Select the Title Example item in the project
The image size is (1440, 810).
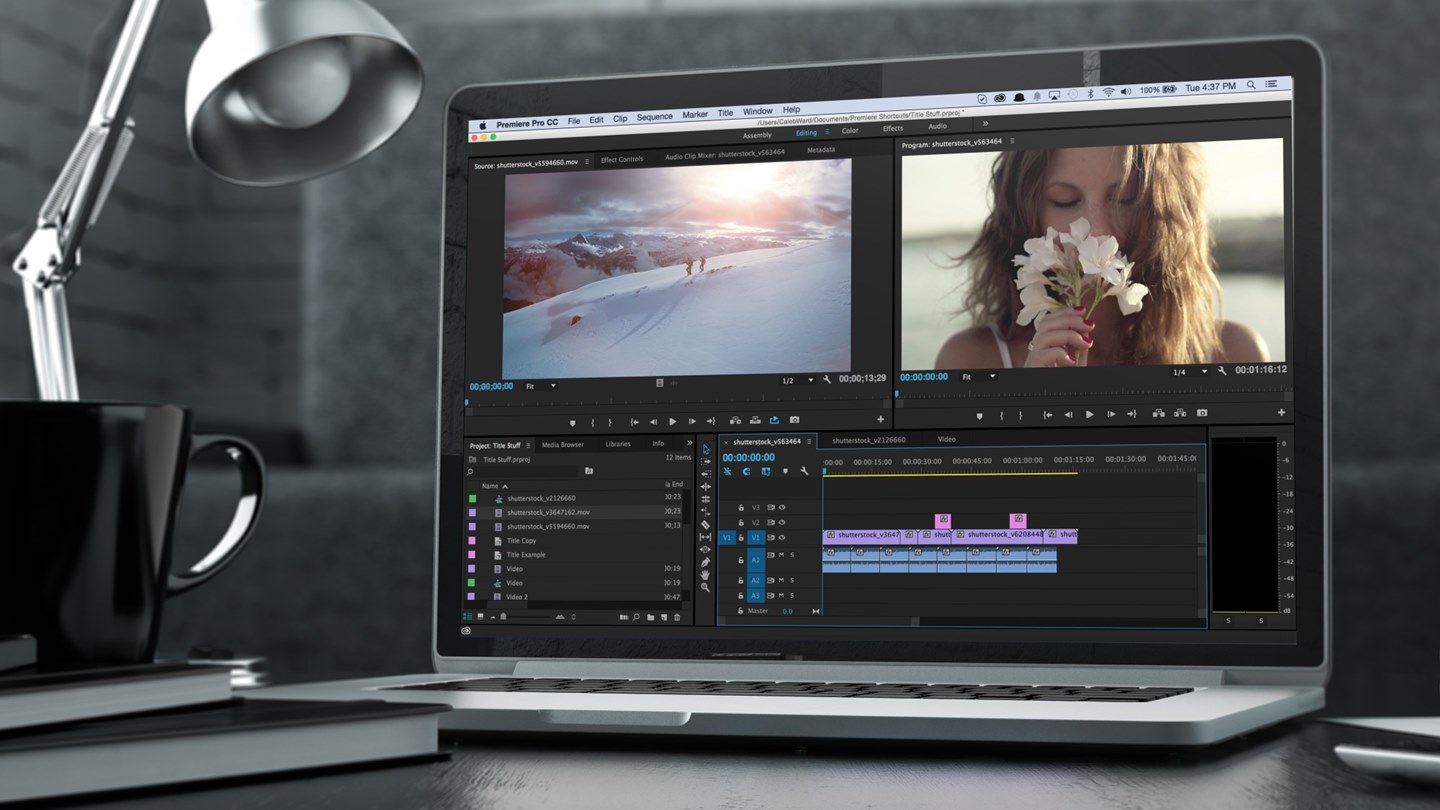526,555
